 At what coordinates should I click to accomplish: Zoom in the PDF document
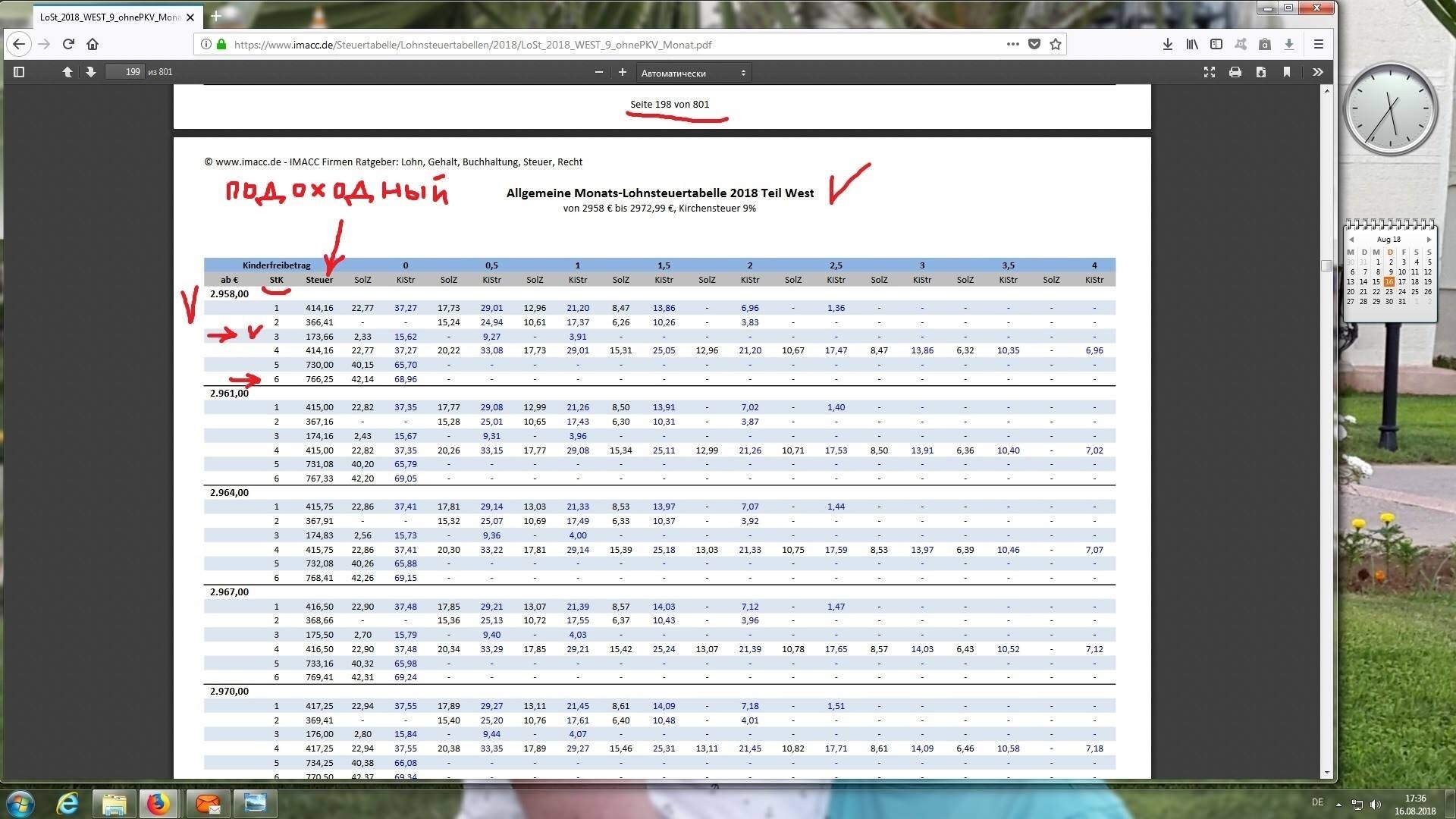point(623,72)
